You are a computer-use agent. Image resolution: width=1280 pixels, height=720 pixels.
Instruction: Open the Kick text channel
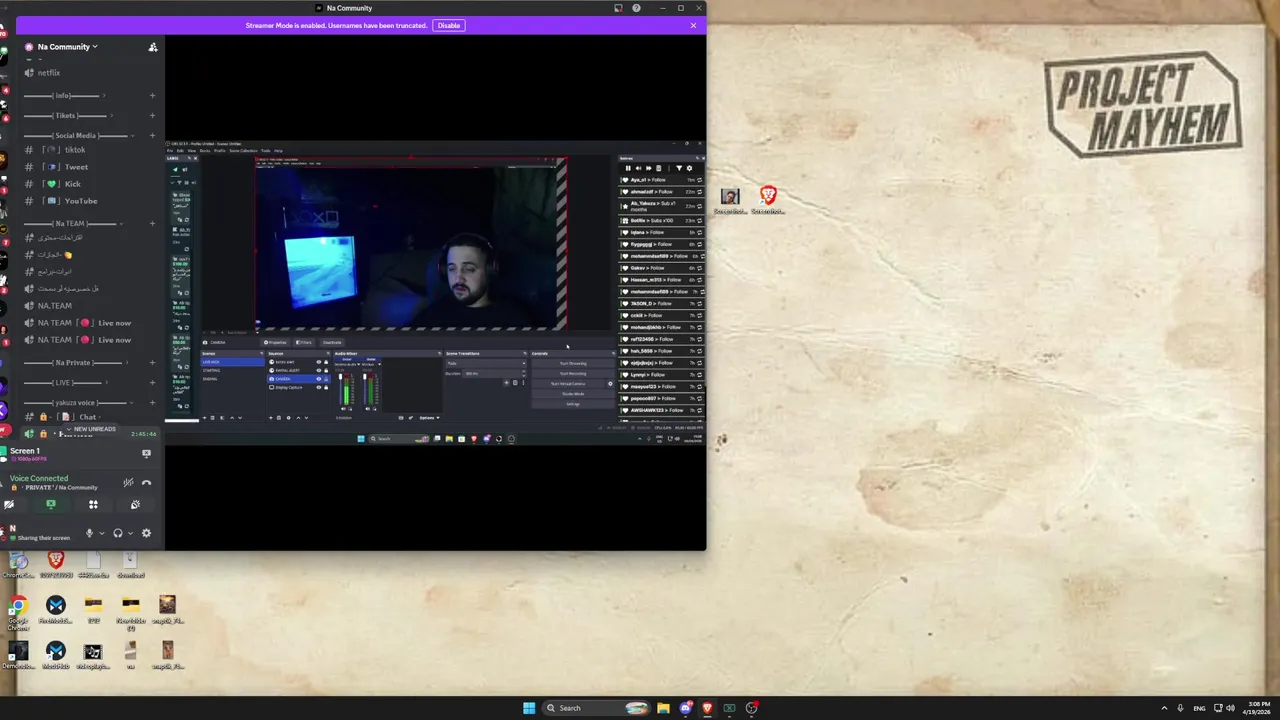coord(72,184)
